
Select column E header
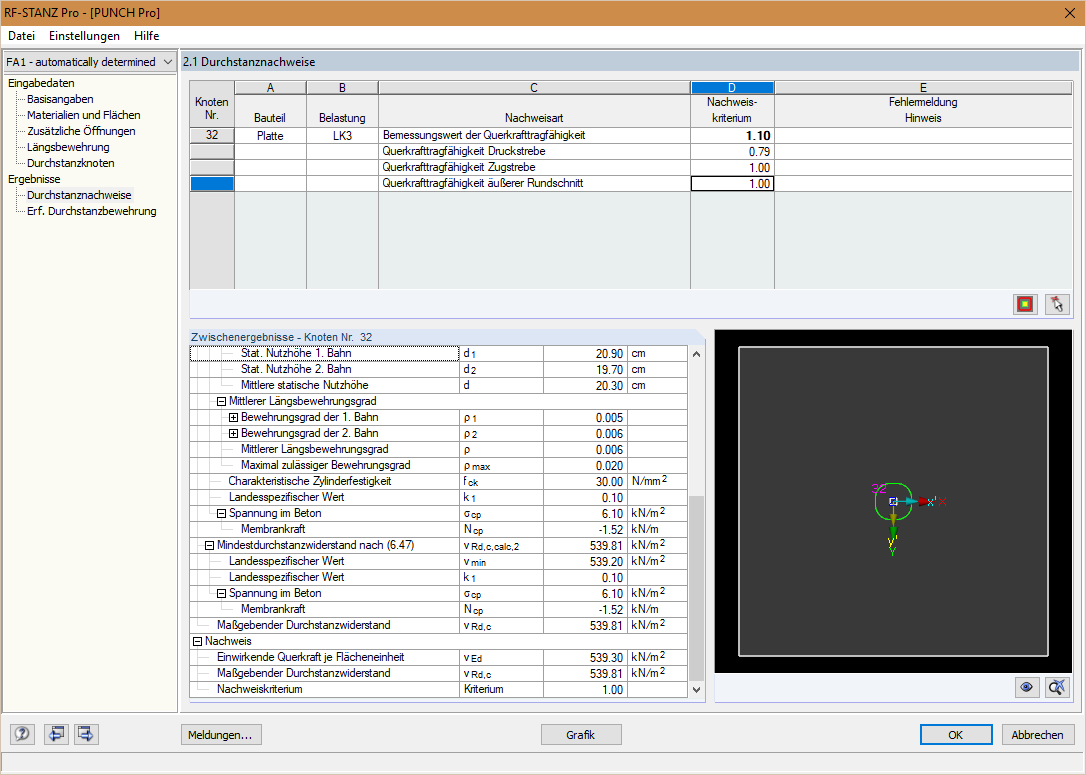pyautogui.click(x=923, y=87)
